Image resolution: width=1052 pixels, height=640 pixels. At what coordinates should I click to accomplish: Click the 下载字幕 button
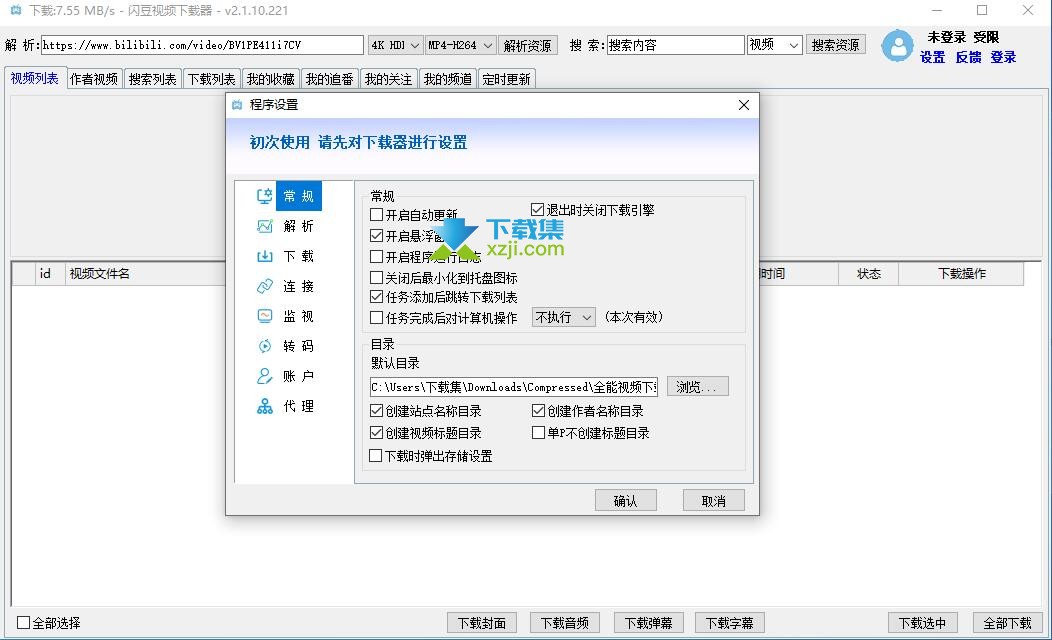(730, 623)
